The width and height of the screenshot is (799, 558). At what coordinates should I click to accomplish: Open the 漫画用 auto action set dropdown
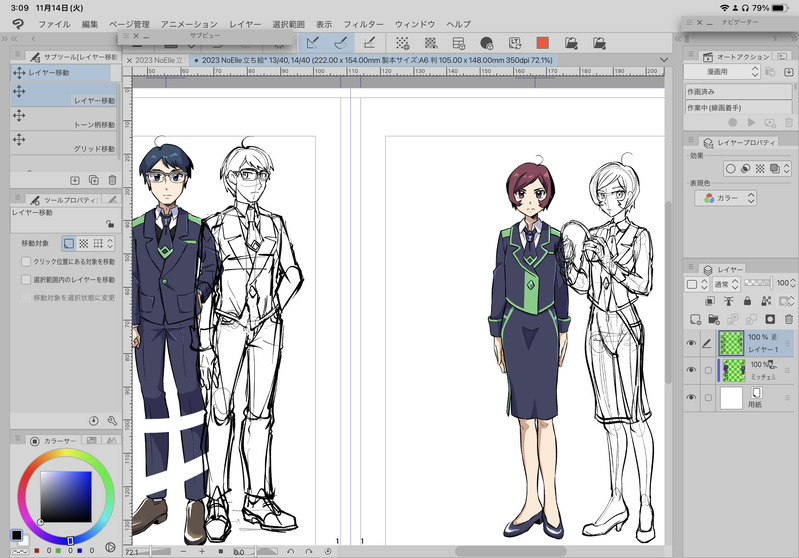722,72
